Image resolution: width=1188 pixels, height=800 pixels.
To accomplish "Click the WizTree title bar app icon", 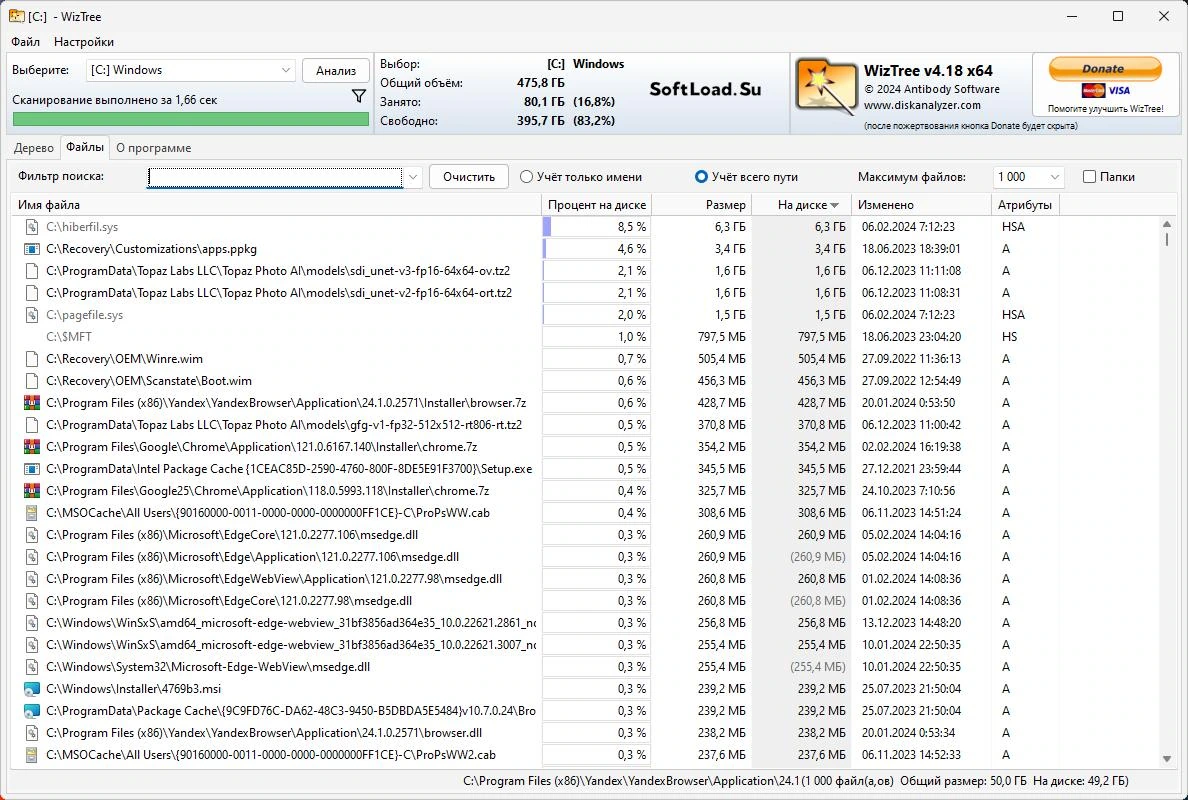I will point(16,16).
